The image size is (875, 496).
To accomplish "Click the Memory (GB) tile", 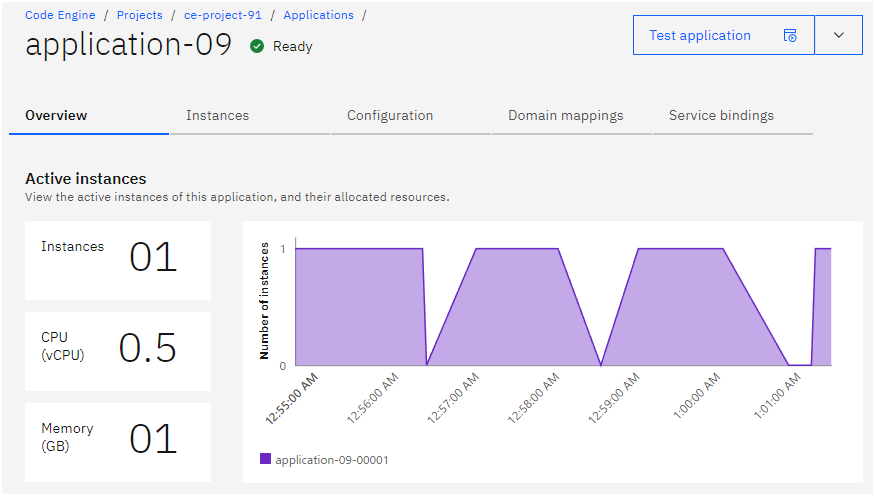I will (118, 442).
